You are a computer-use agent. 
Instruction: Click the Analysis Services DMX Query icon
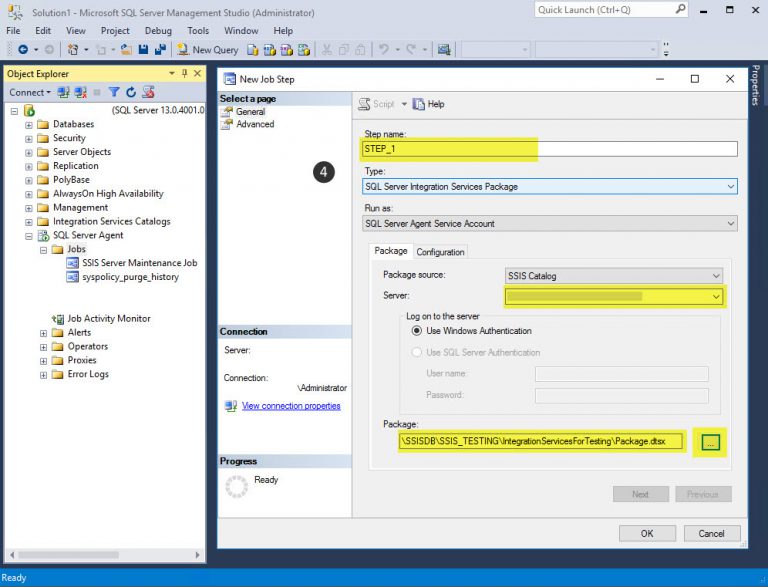point(287,49)
